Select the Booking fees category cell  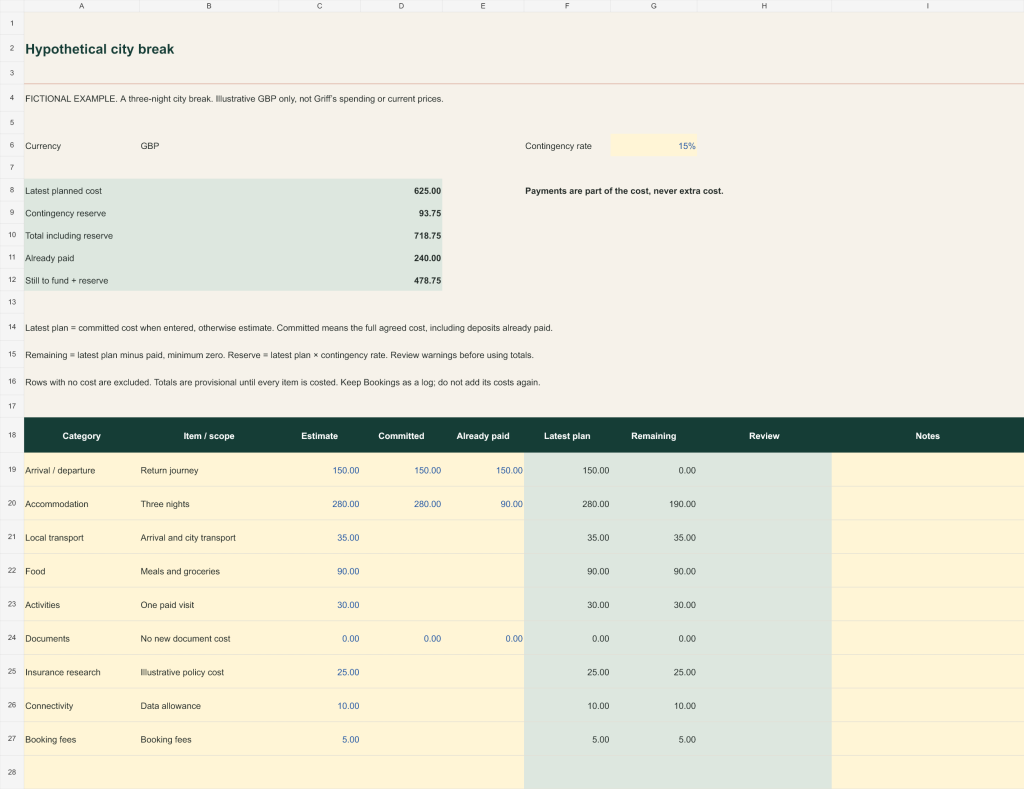coord(82,739)
